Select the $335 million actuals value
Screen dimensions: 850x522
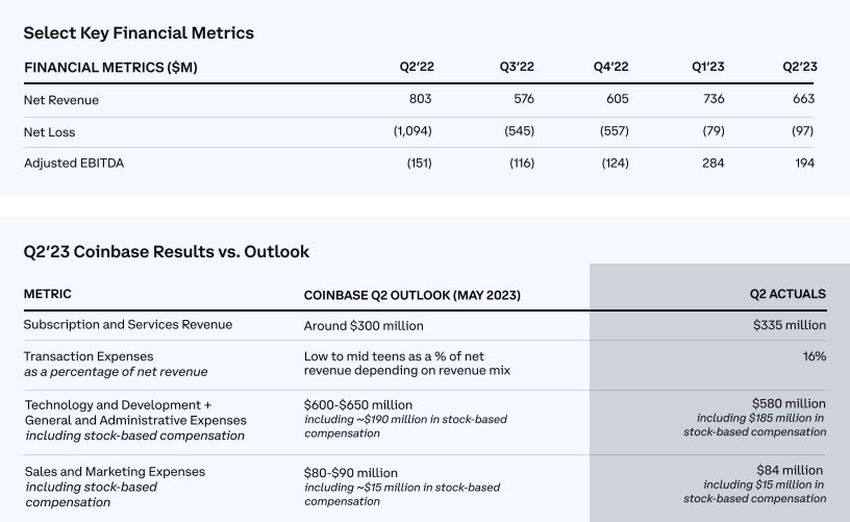(x=789, y=325)
